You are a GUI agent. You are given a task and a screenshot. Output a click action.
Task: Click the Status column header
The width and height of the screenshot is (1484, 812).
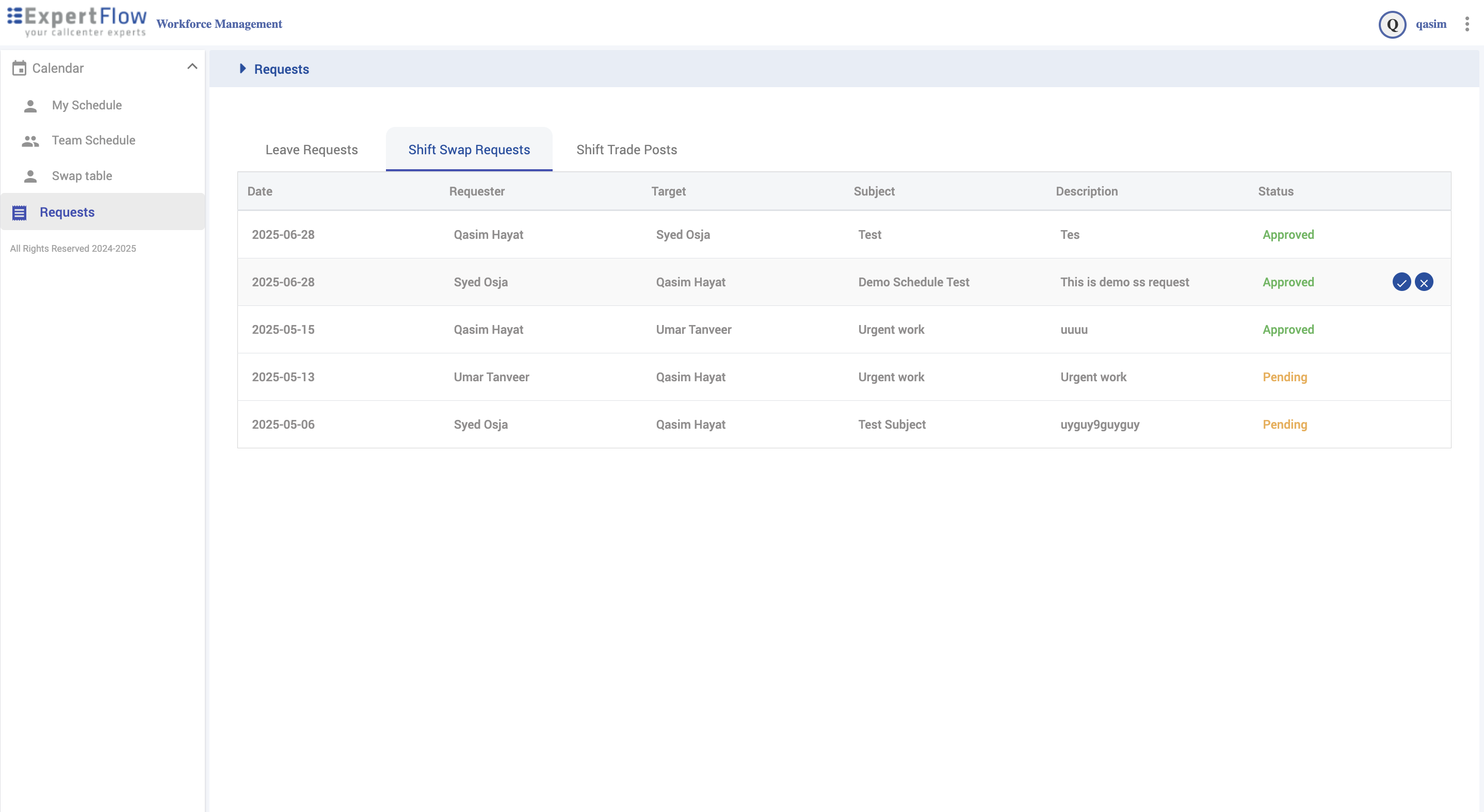tap(1275, 191)
